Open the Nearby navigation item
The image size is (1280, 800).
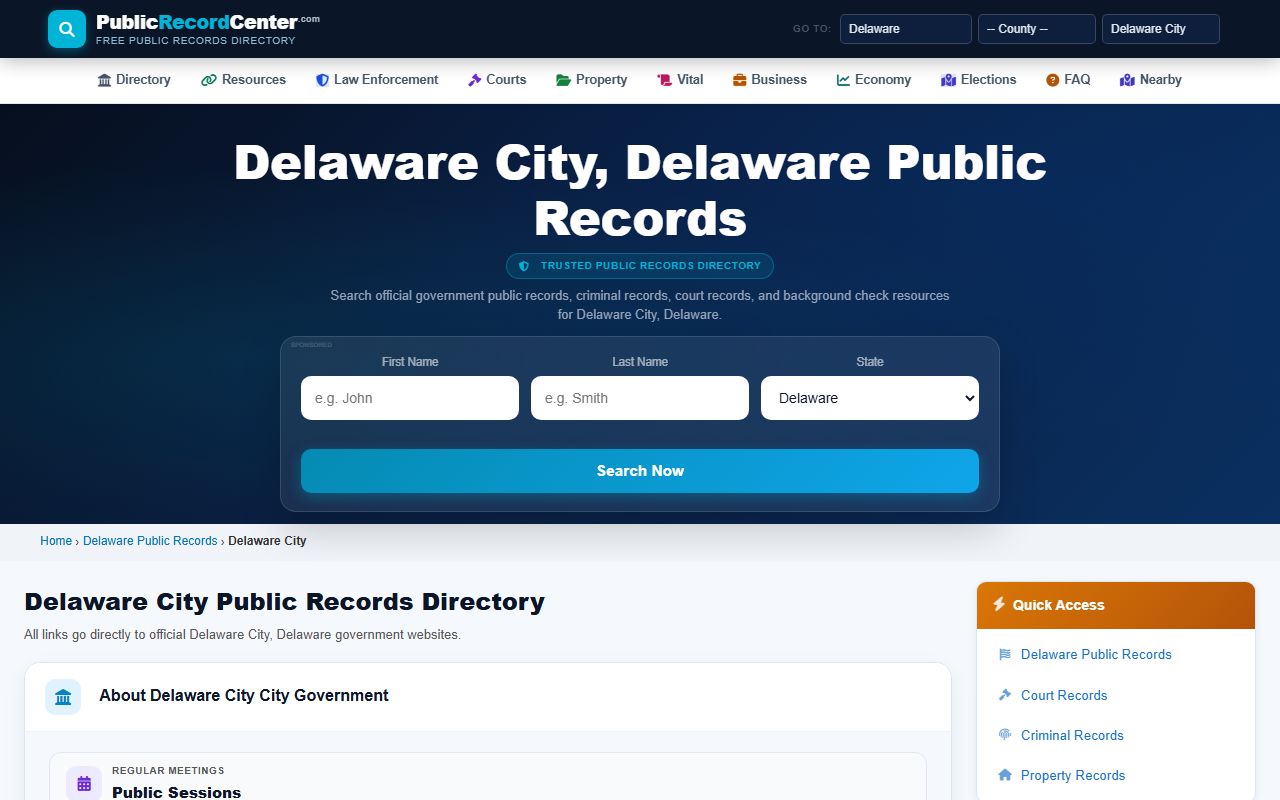pyautogui.click(x=1151, y=80)
